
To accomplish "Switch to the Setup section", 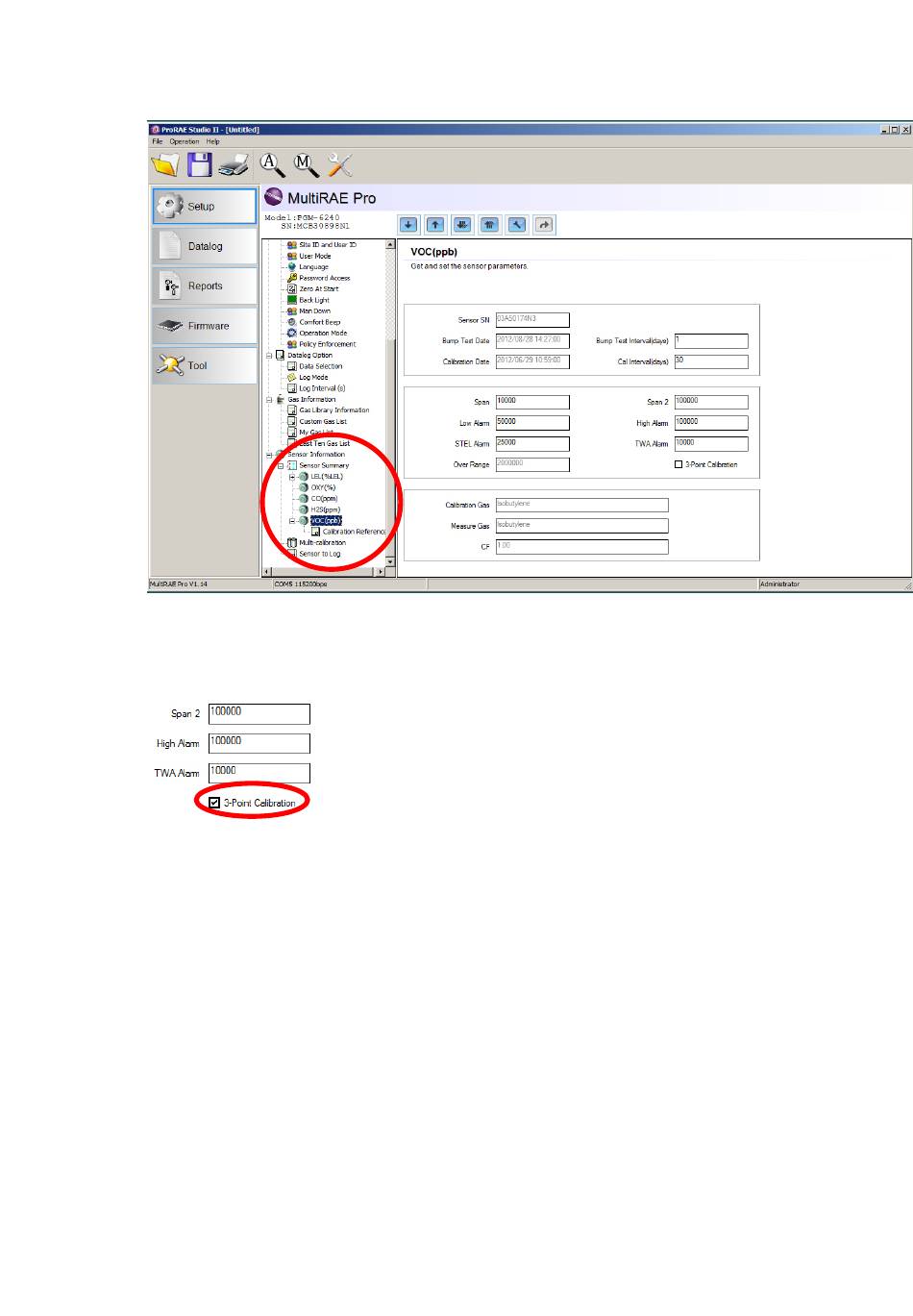I will [205, 206].
